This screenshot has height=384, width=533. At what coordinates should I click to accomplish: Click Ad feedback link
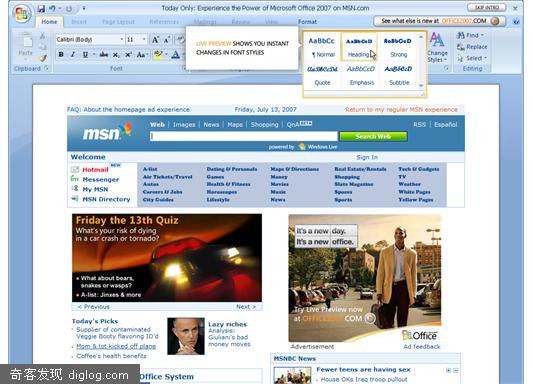point(422,347)
